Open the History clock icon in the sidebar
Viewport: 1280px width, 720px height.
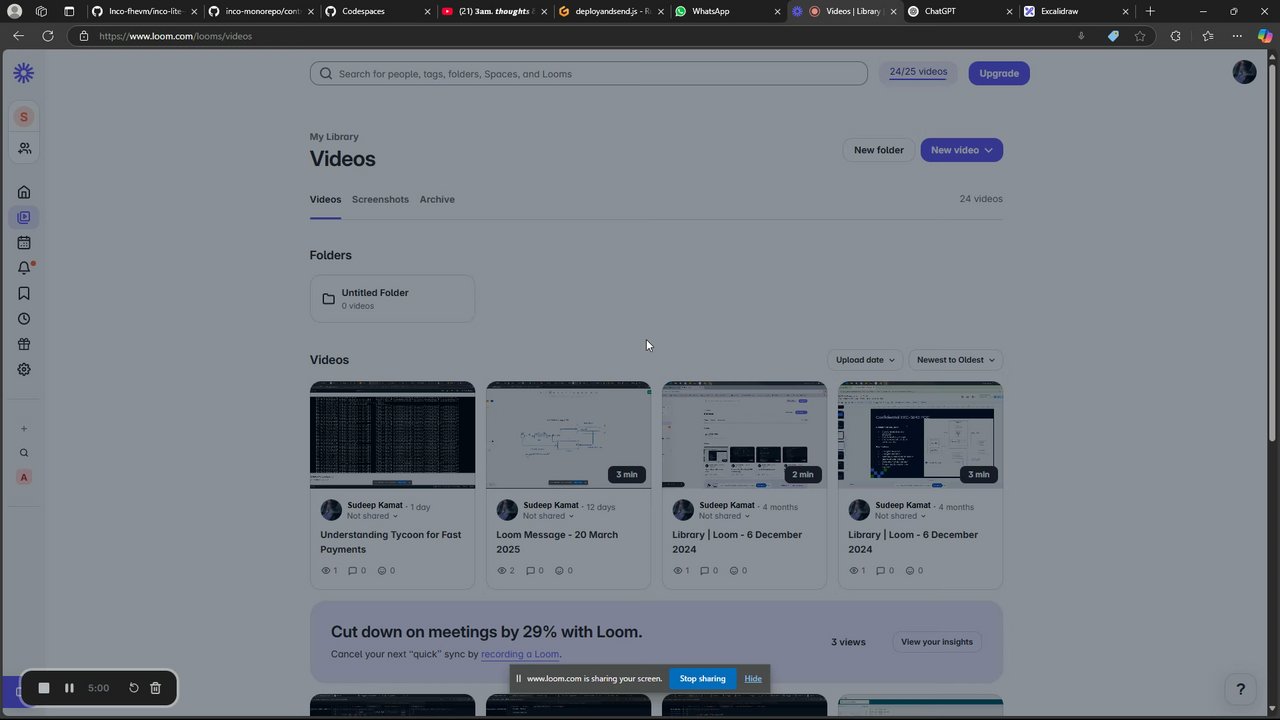[24, 319]
